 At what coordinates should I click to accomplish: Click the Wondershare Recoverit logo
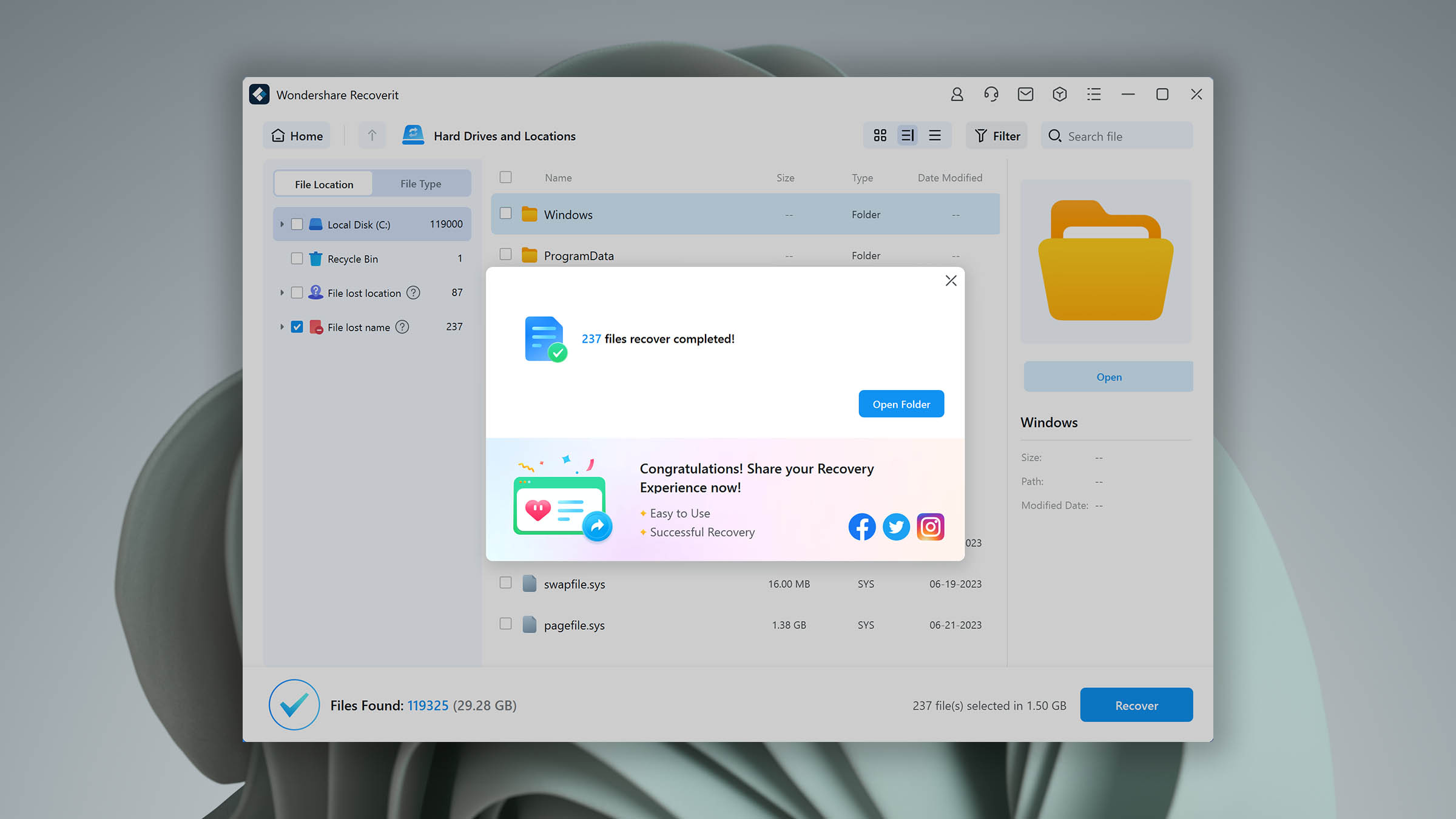pos(260,94)
